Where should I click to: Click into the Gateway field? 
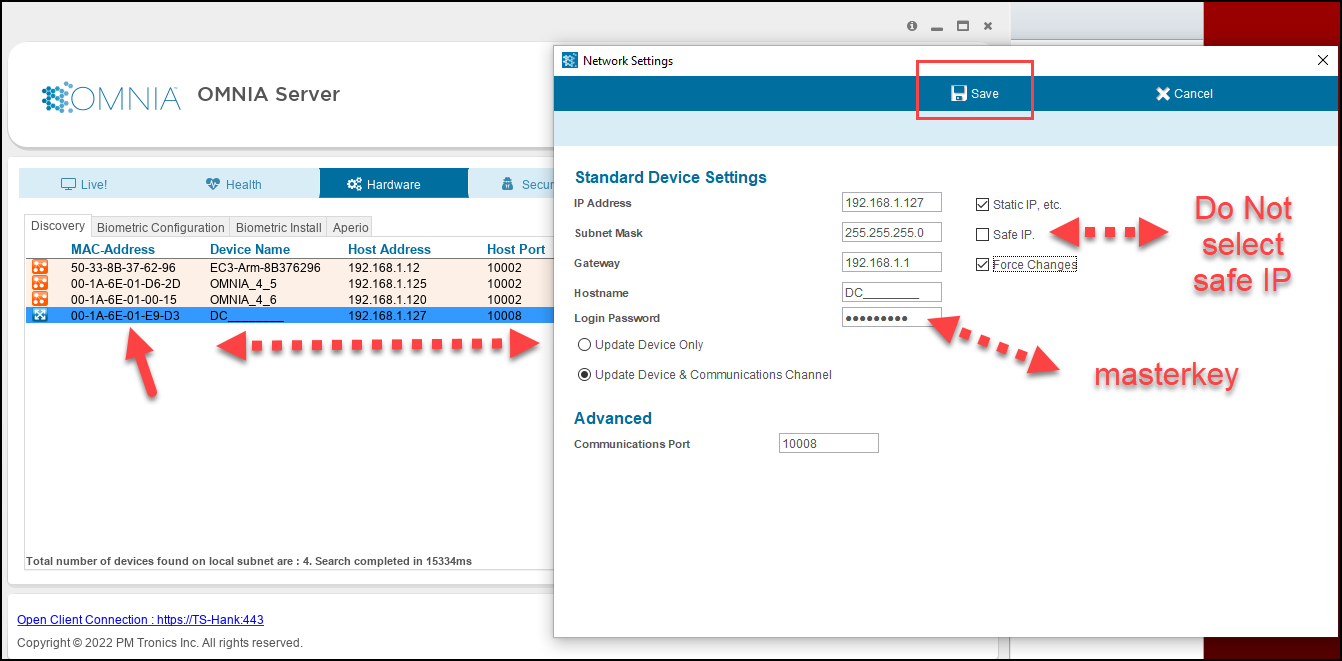pos(892,262)
